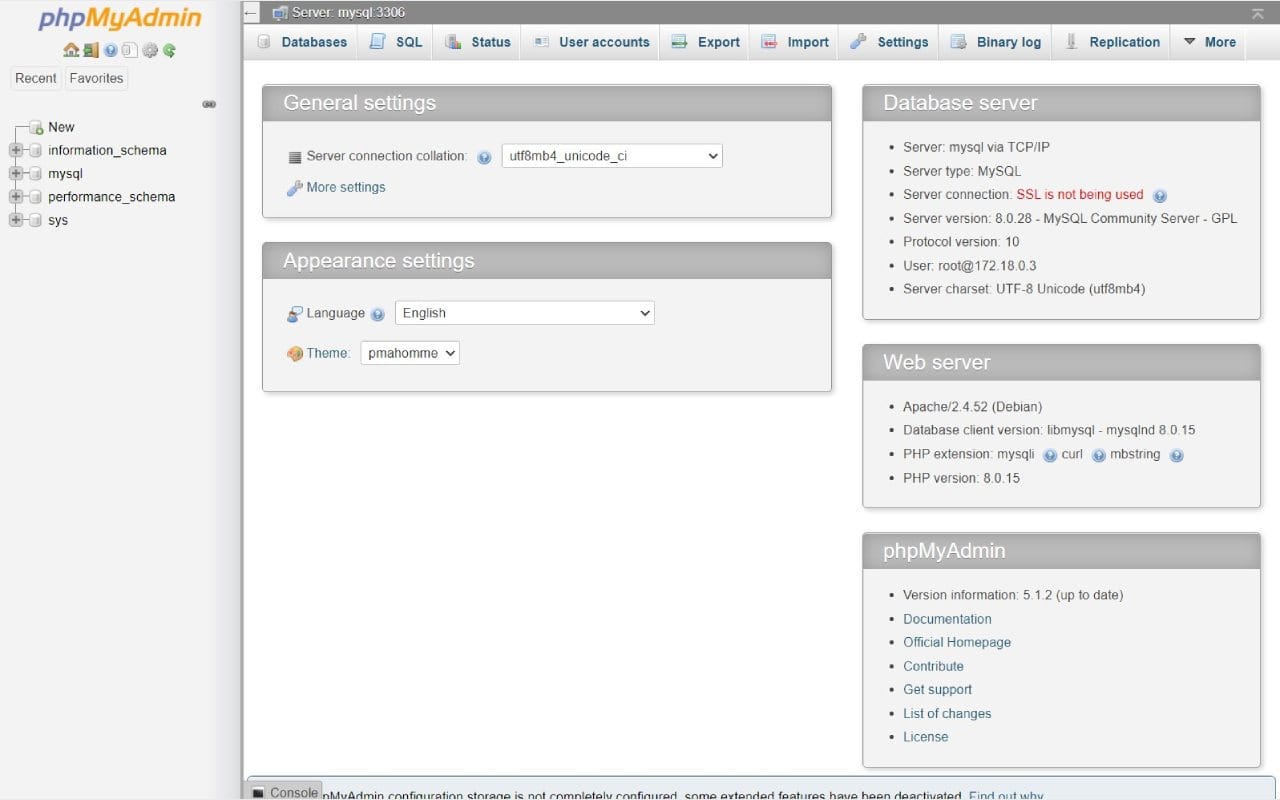Click help icon beside mysqli PHP extension
The height and width of the screenshot is (800, 1280).
1048,455
